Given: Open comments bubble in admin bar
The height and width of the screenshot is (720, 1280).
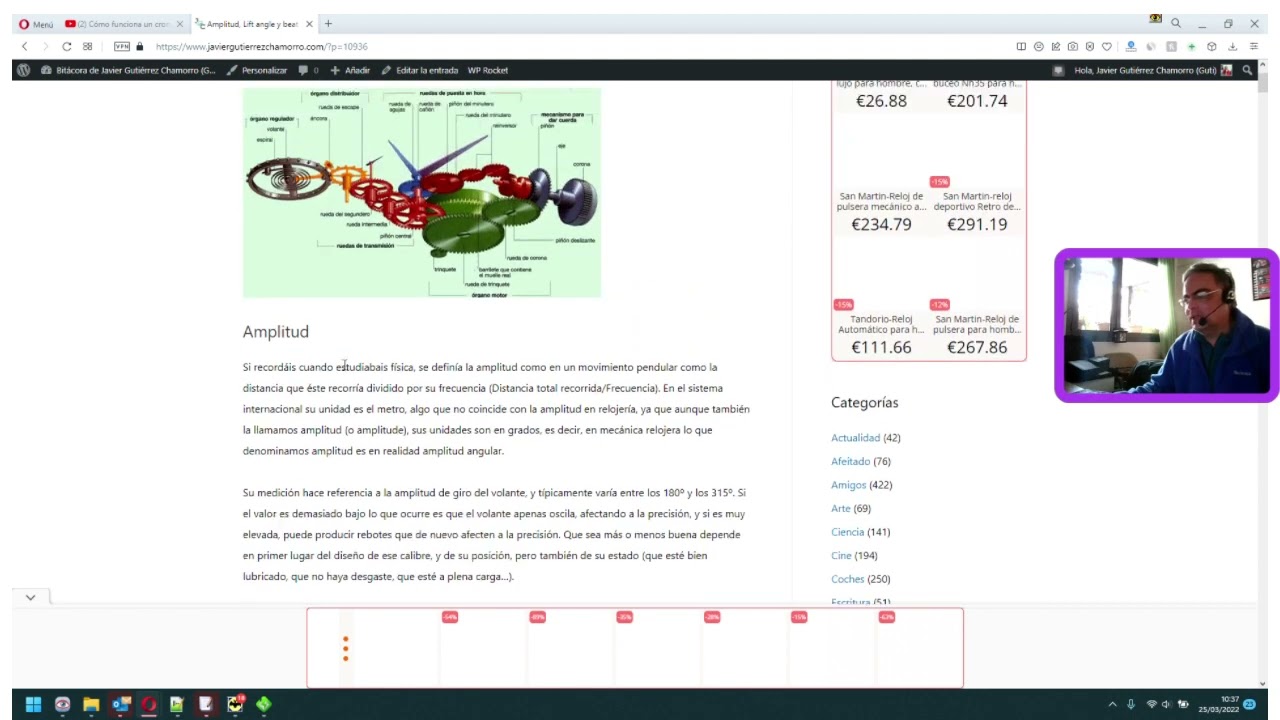Looking at the screenshot, I should (x=308, y=70).
